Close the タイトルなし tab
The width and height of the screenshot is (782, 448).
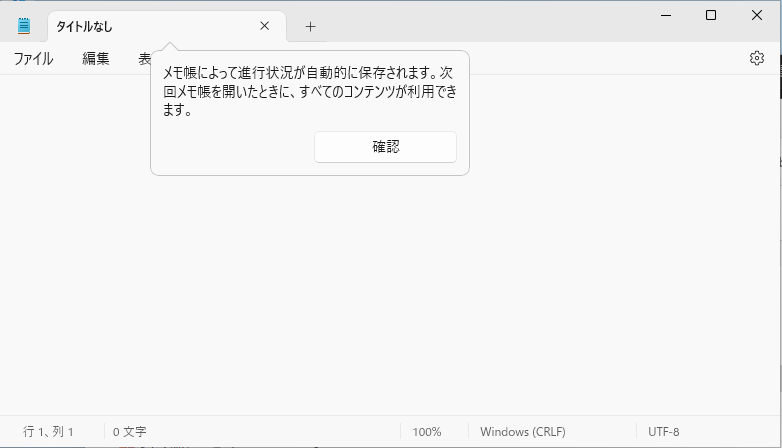pos(264,26)
